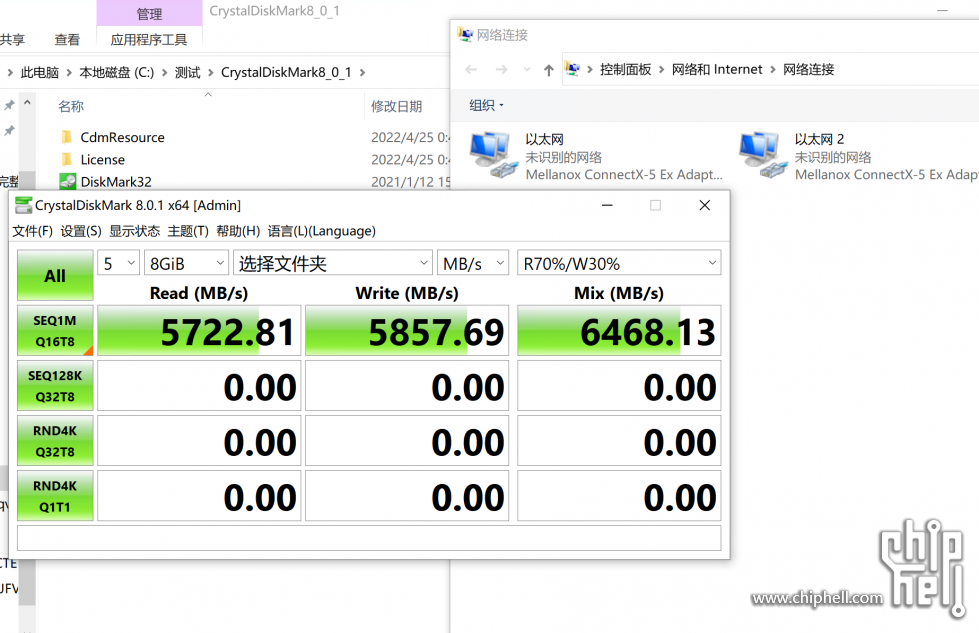Open the 主题(T) menu
Screen dimensions: 979x633
pyautogui.click(x=188, y=231)
